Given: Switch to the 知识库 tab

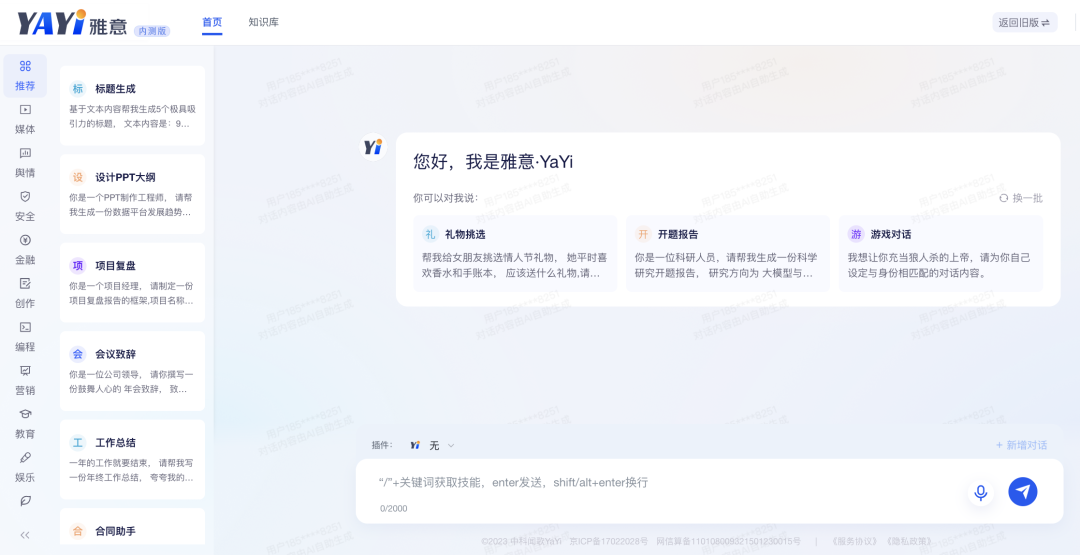Looking at the screenshot, I should (264, 22).
